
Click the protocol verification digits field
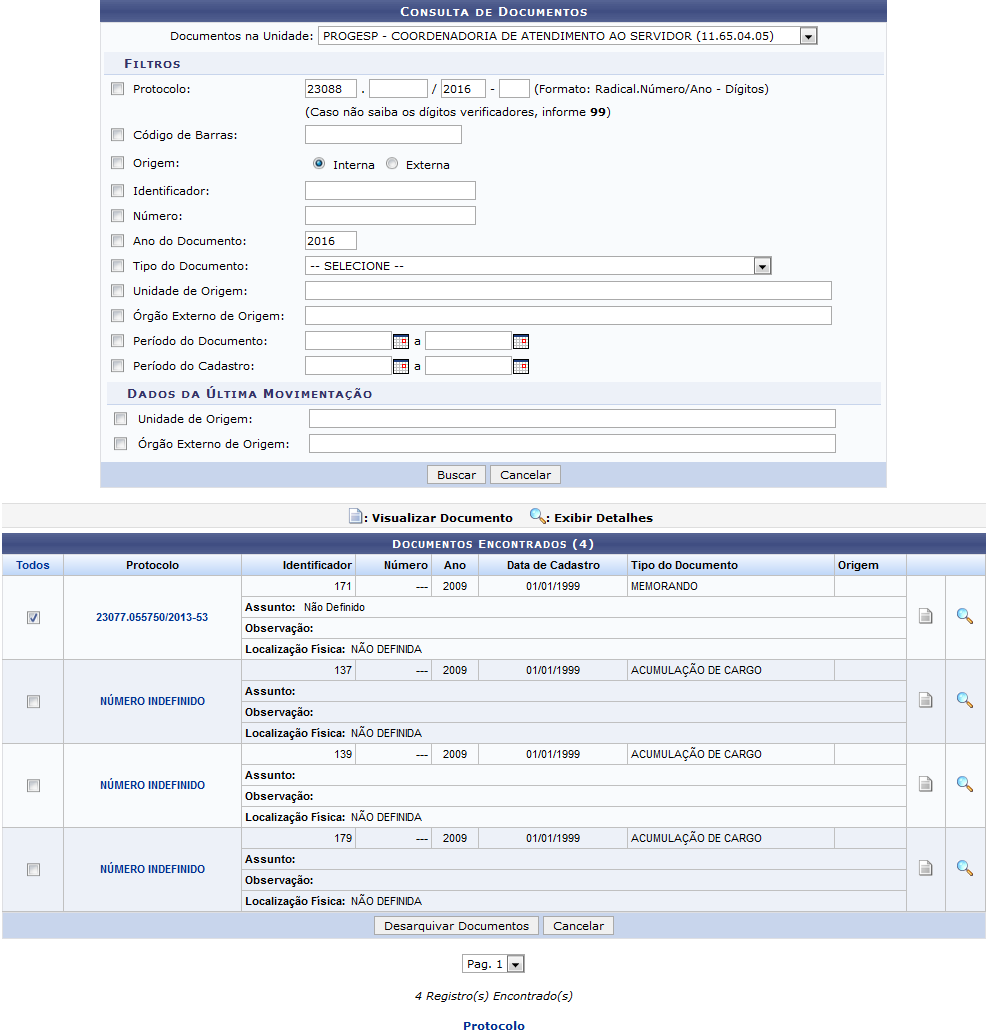click(x=514, y=89)
